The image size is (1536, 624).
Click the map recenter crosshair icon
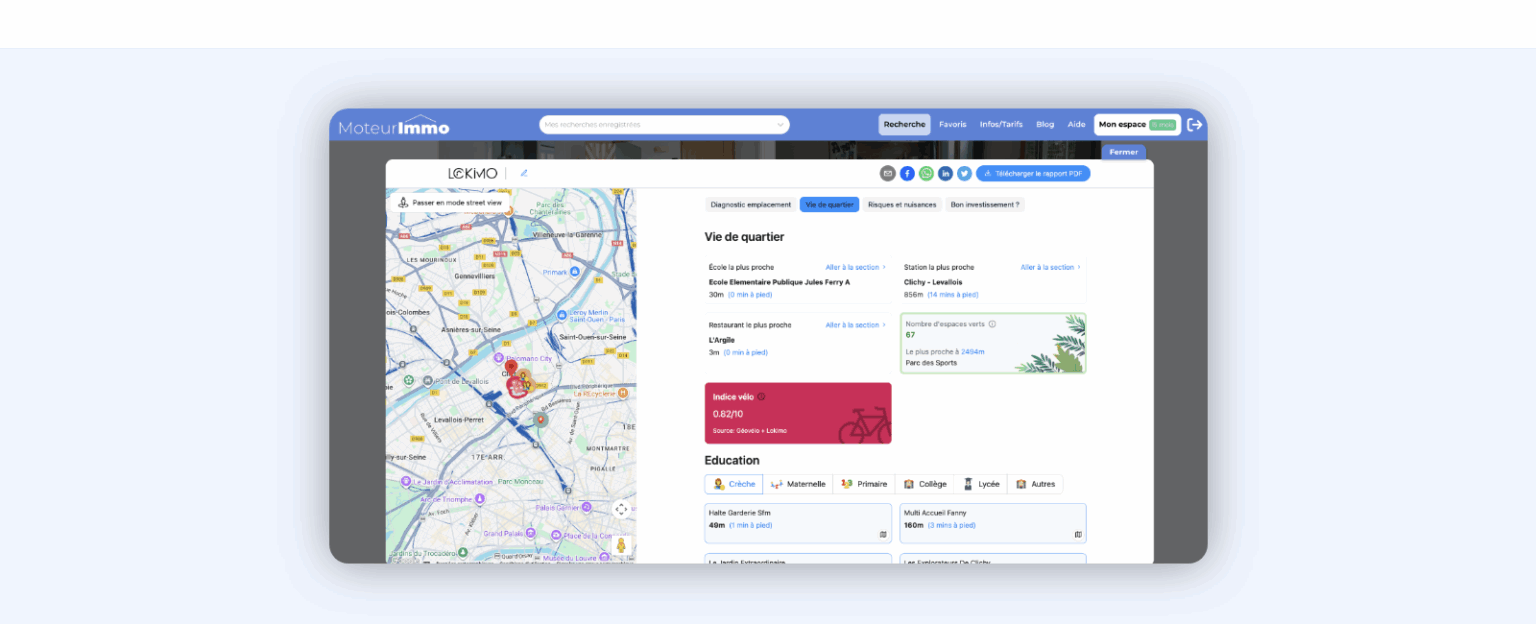(621, 509)
